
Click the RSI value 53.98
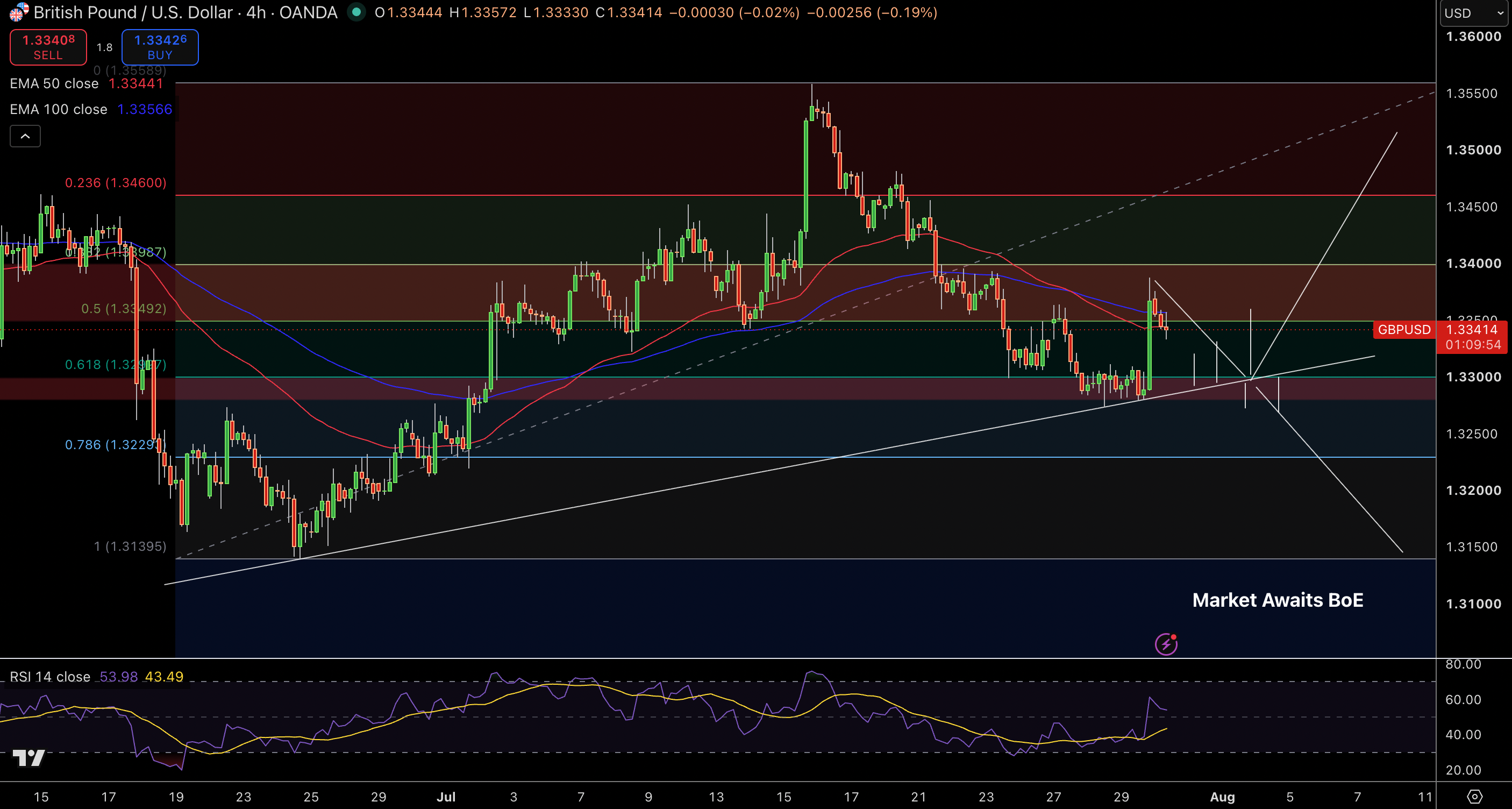coord(119,677)
